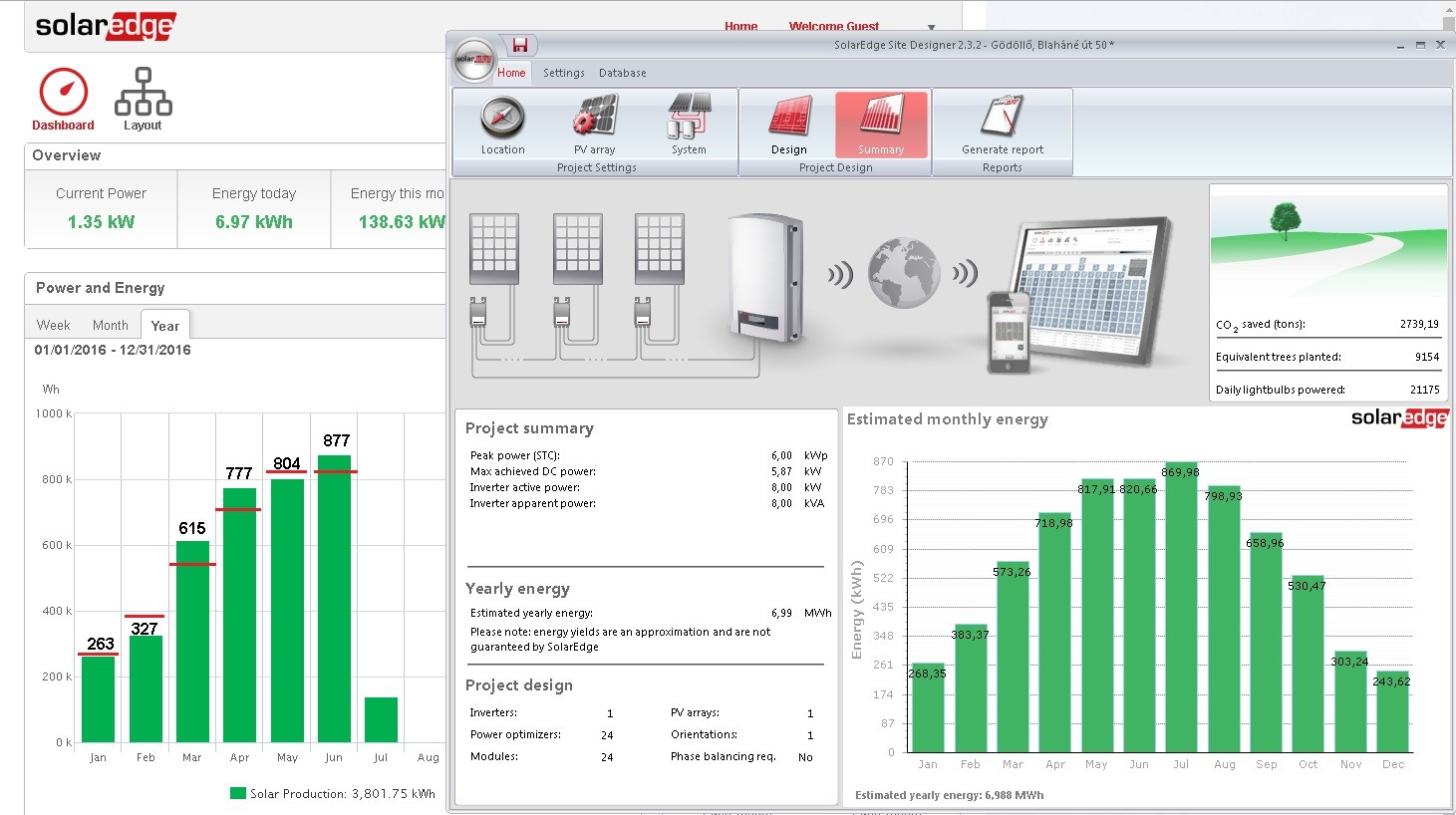The height and width of the screenshot is (815, 1456).
Task: Switch to the Week tab
Action: 53,325
